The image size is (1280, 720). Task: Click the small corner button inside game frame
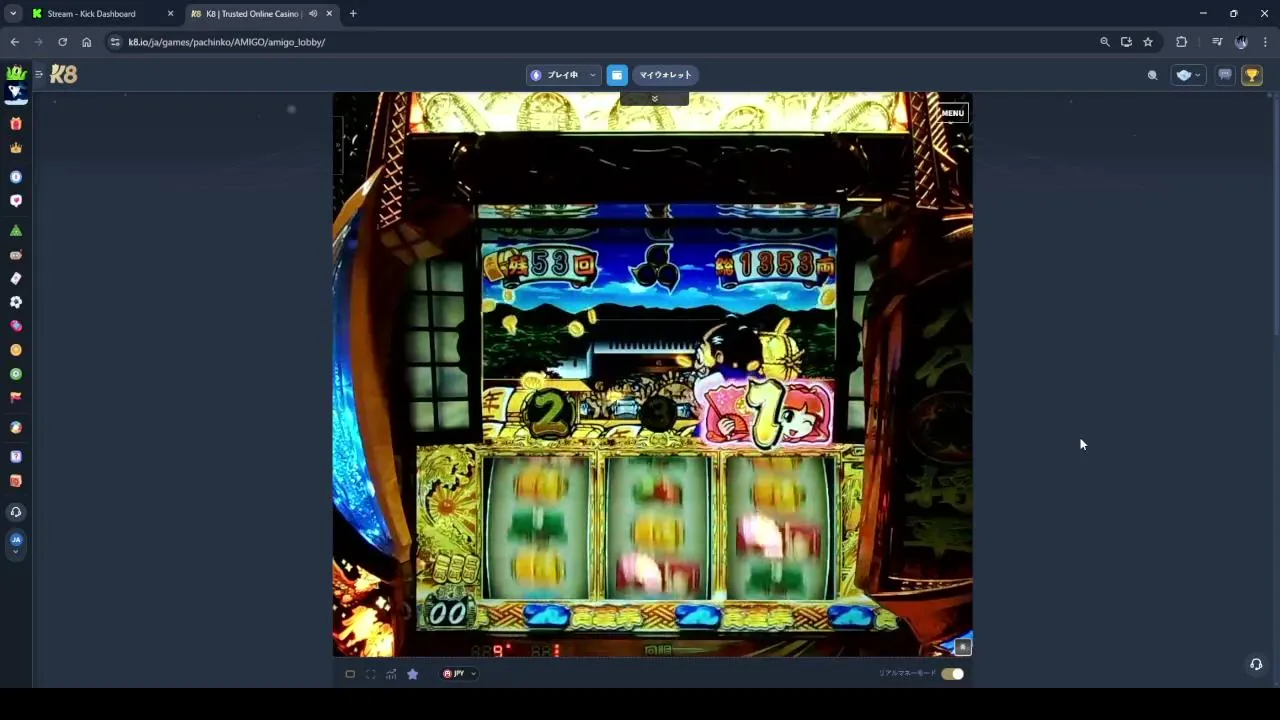point(962,647)
